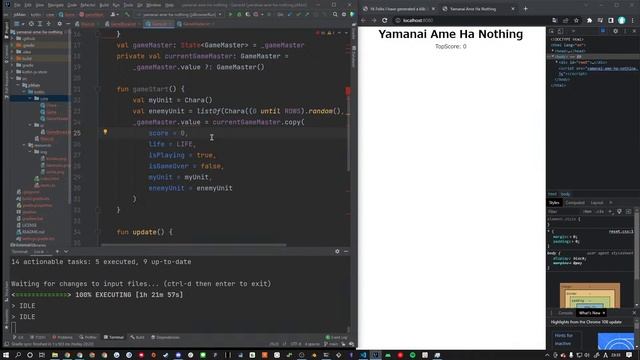Open Search Everywhere magnifier in IDE toolbar
Screen dimensions: 640x360
click(x=335, y=14)
